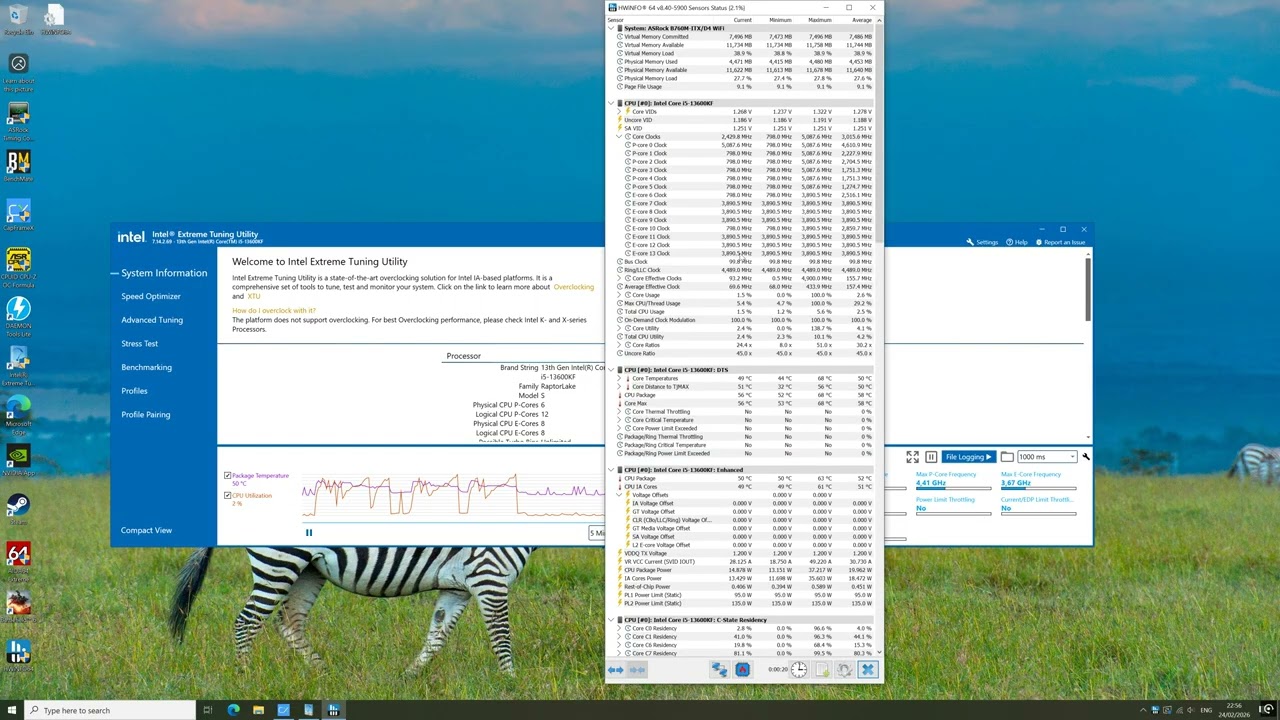Image resolution: width=1280 pixels, height=720 pixels.
Task: Open Steam desktop icon
Action: click(x=18, y=509)
